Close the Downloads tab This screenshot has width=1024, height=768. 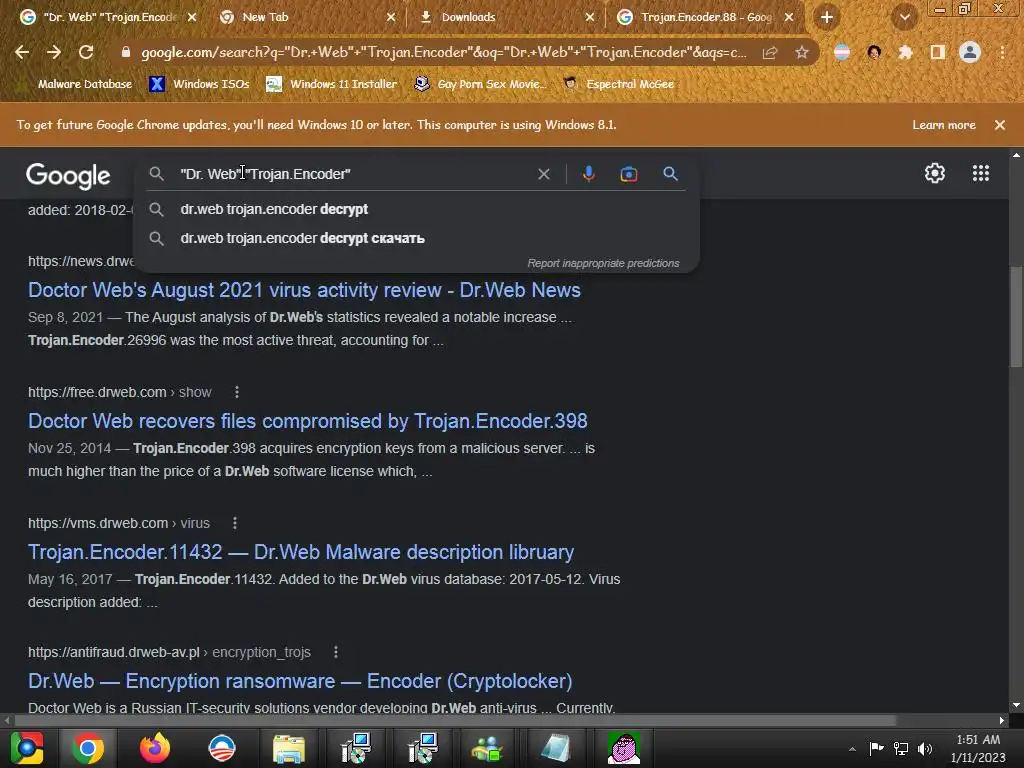tap(590, 17)
